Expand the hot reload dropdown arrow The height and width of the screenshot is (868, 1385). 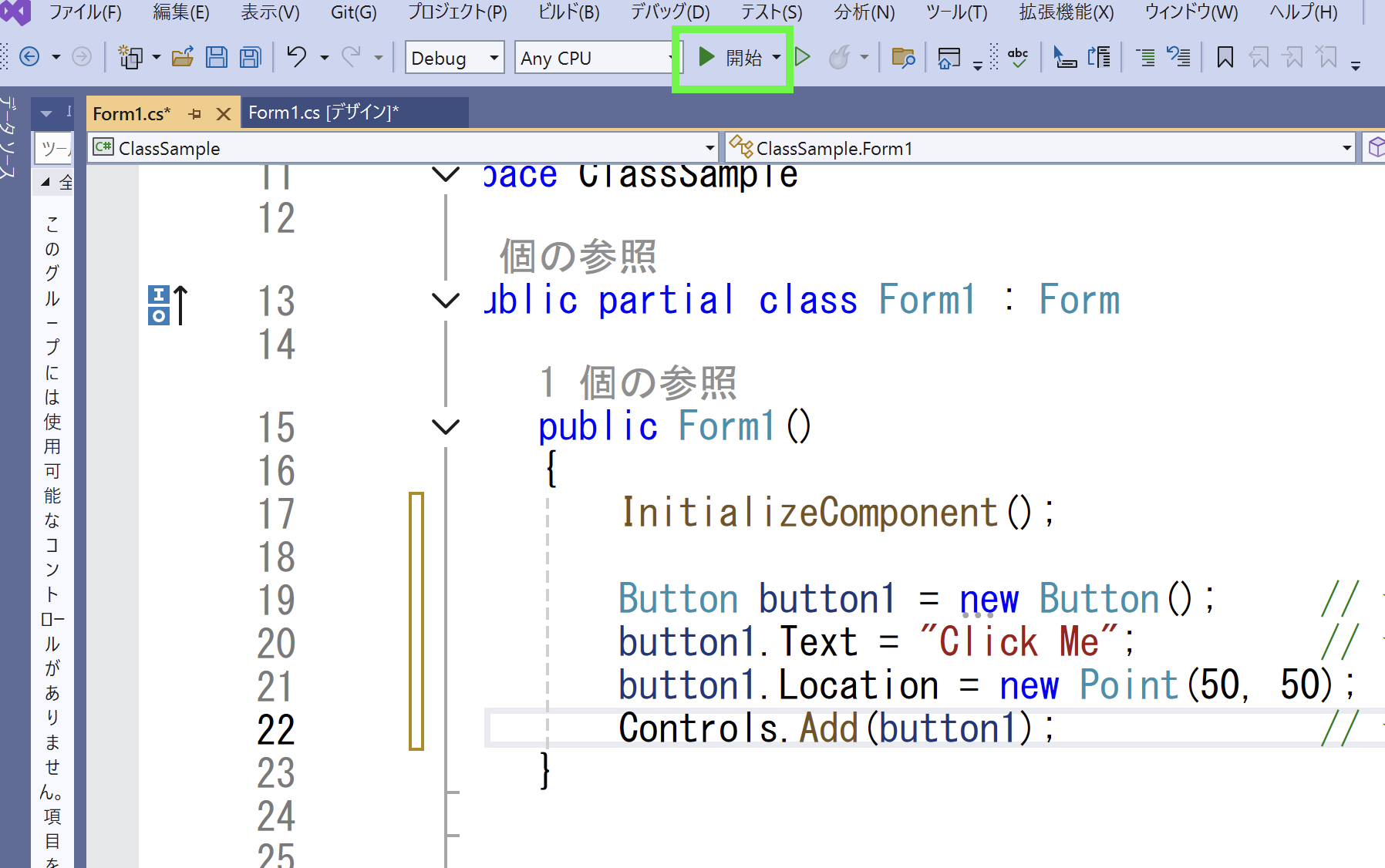[864, 58]
